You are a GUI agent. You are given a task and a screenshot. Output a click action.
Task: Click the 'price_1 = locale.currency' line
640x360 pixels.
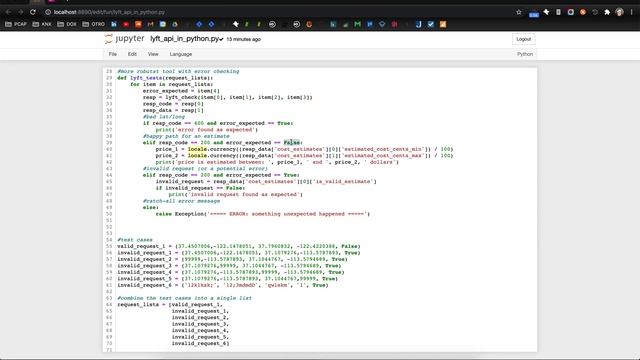click(x=304, y=149)
